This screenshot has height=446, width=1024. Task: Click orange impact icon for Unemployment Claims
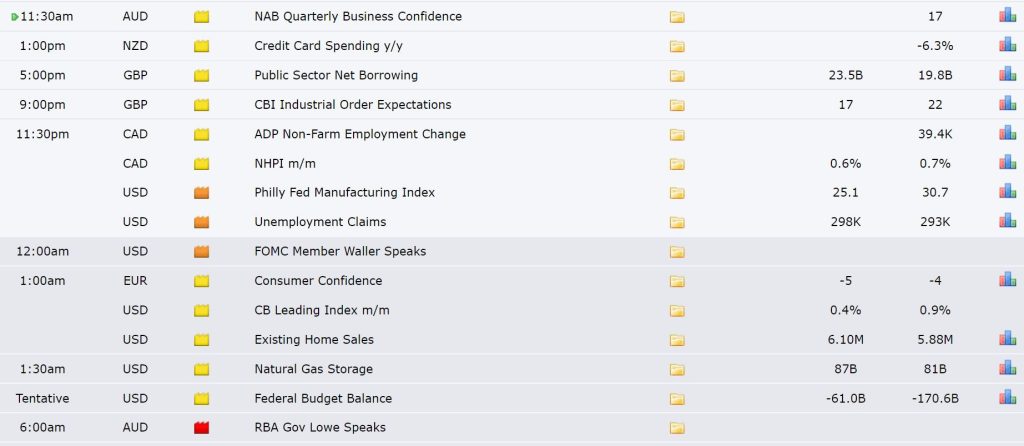click(x=201, y=223)
